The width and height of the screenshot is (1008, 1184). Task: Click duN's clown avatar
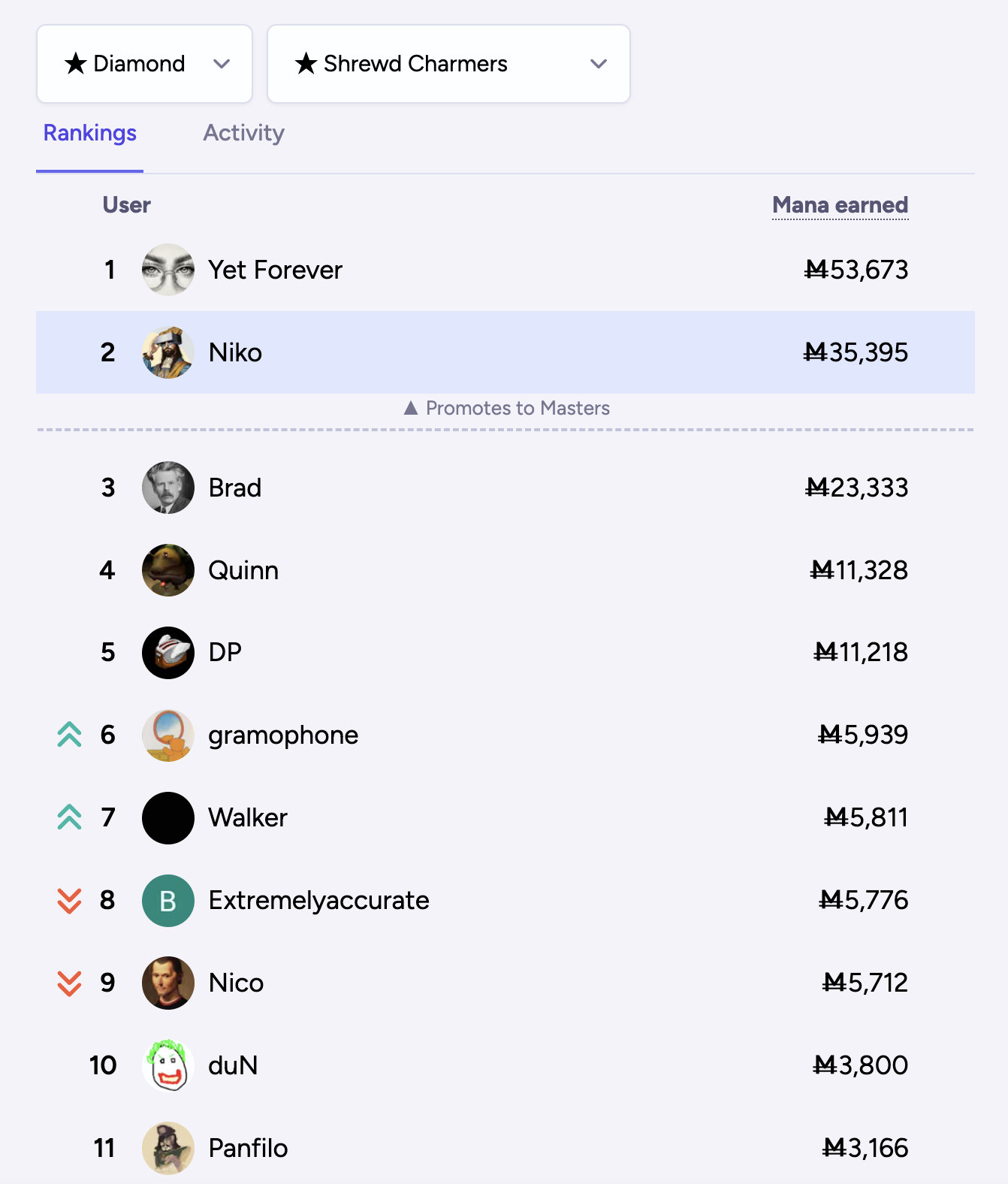click(168, 1065)
